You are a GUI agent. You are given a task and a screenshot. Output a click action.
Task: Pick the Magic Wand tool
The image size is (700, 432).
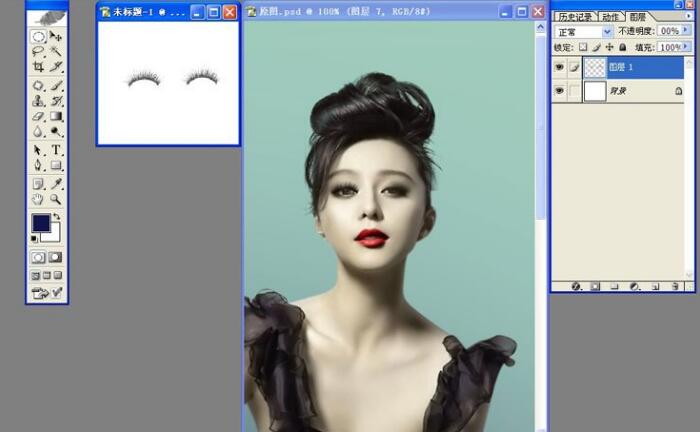(56, 50)
